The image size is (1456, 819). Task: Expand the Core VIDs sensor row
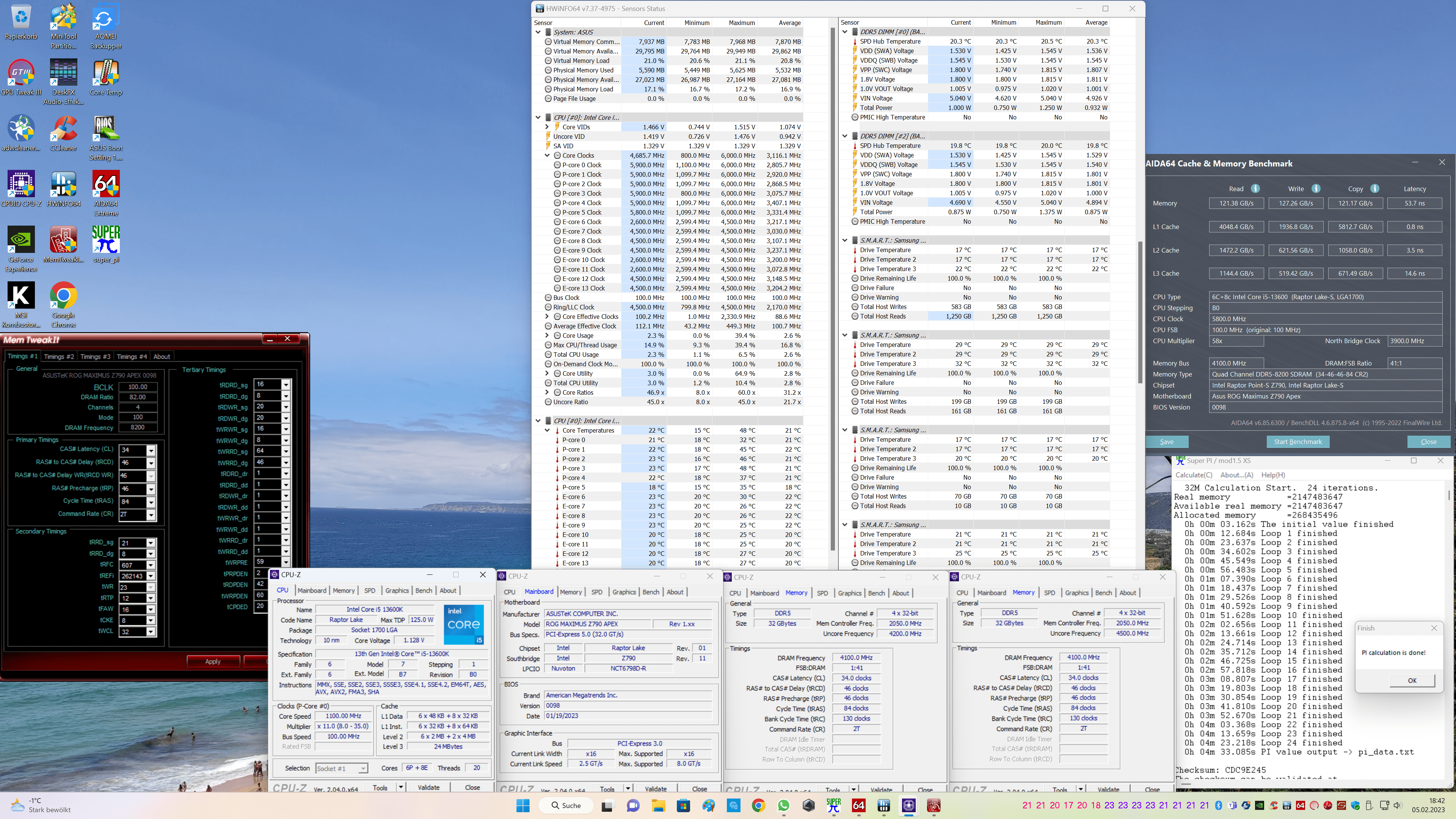point(547,127)
